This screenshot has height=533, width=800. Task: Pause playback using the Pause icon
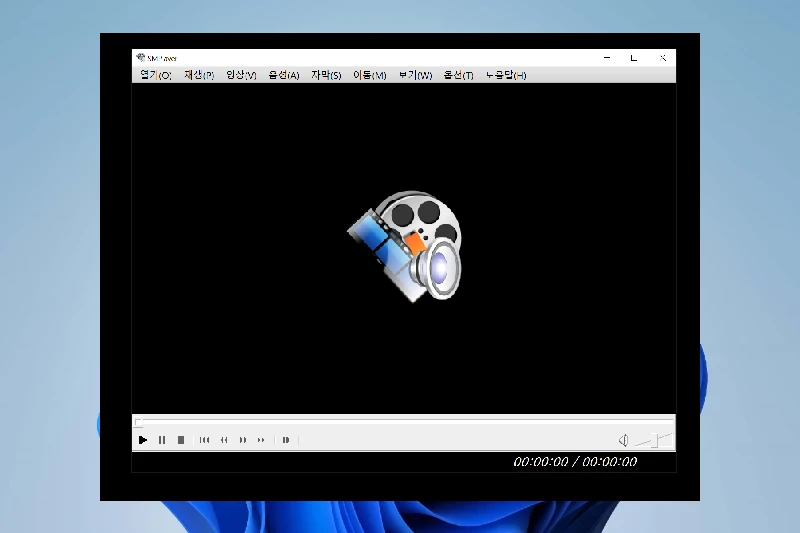click(x=162, y=440)
